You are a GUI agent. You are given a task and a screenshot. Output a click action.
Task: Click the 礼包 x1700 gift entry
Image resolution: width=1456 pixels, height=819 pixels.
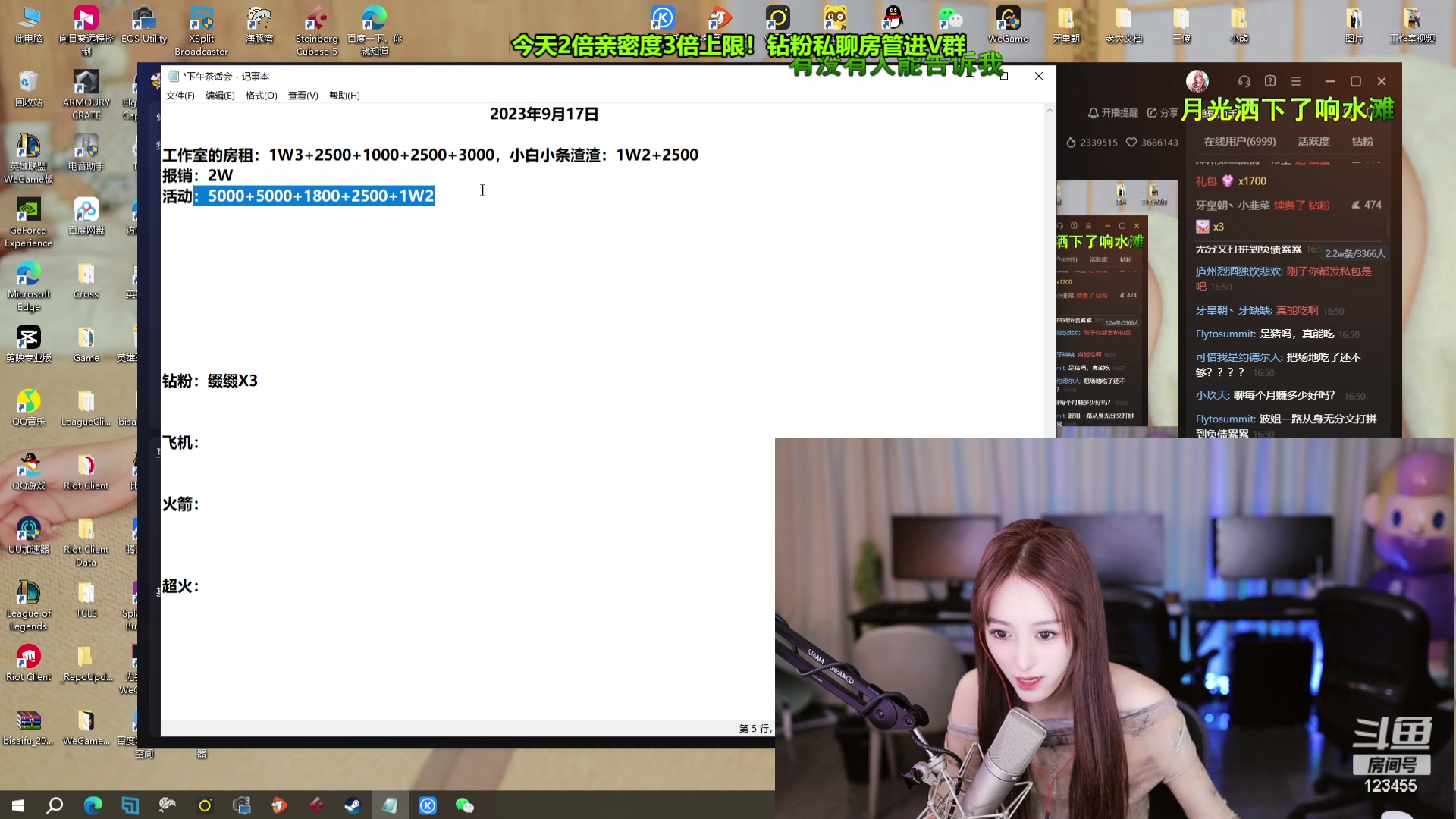coord(1231,181)
